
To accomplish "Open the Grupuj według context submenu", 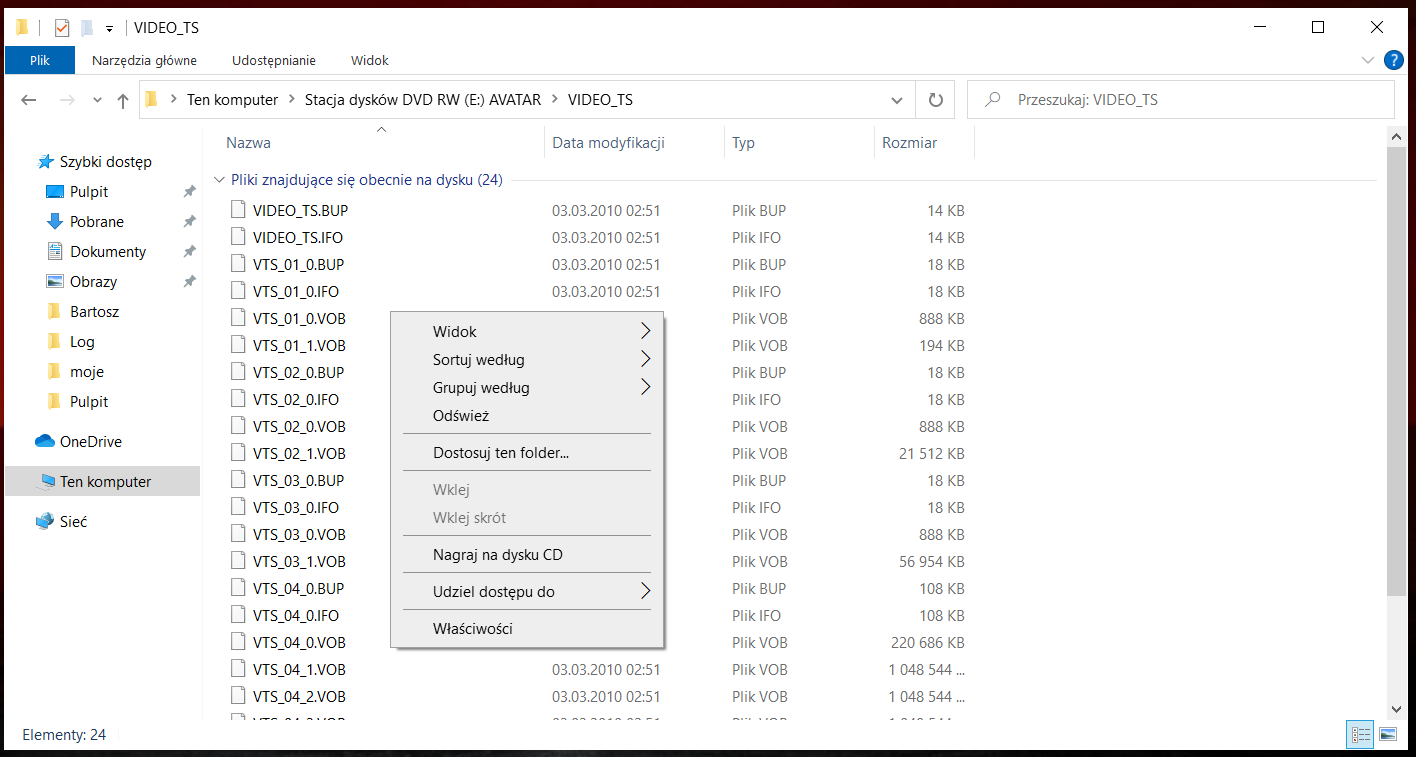I will tap(527, 387).
